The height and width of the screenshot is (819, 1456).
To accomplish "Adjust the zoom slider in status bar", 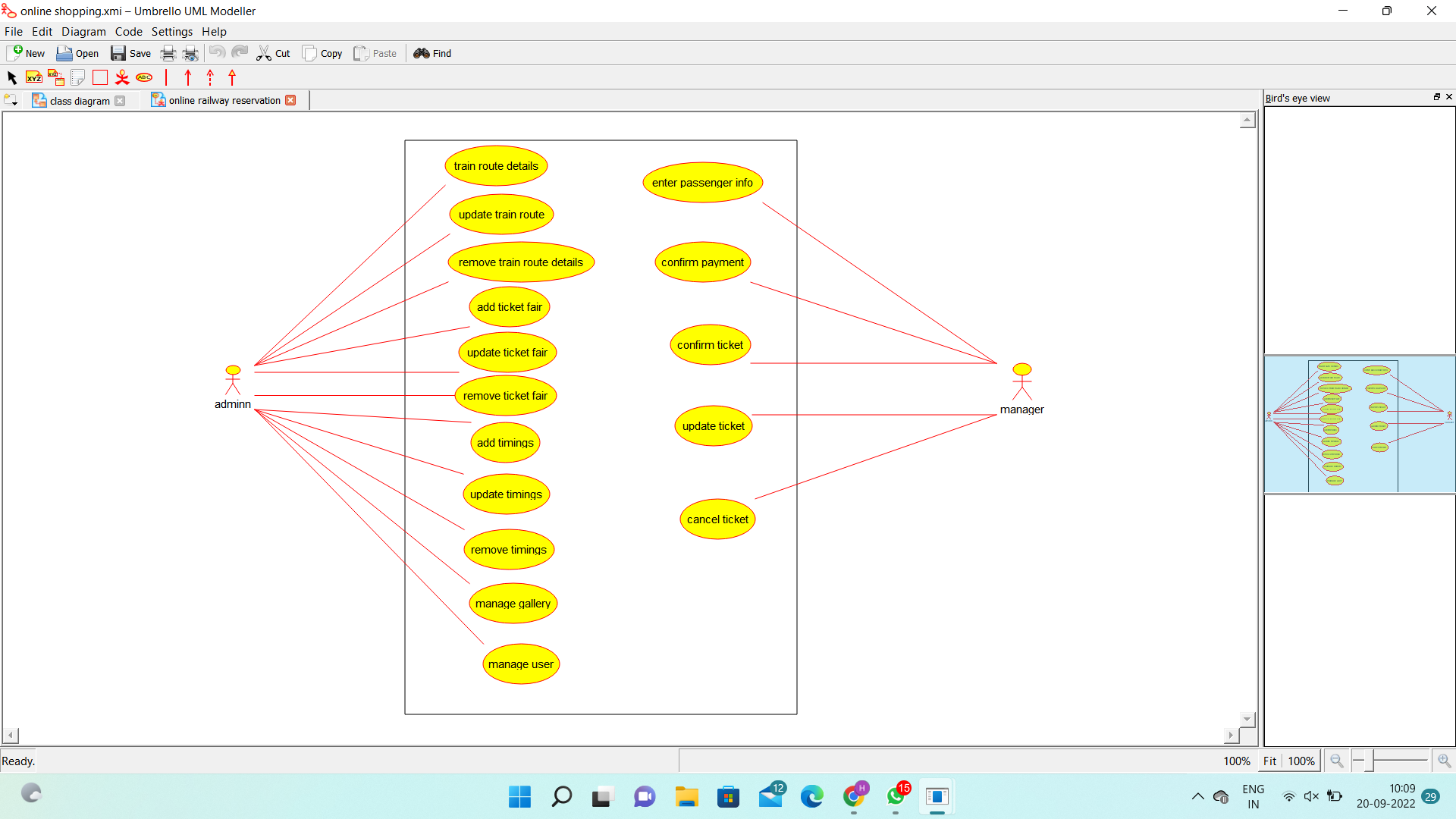I will [1370, 760].
